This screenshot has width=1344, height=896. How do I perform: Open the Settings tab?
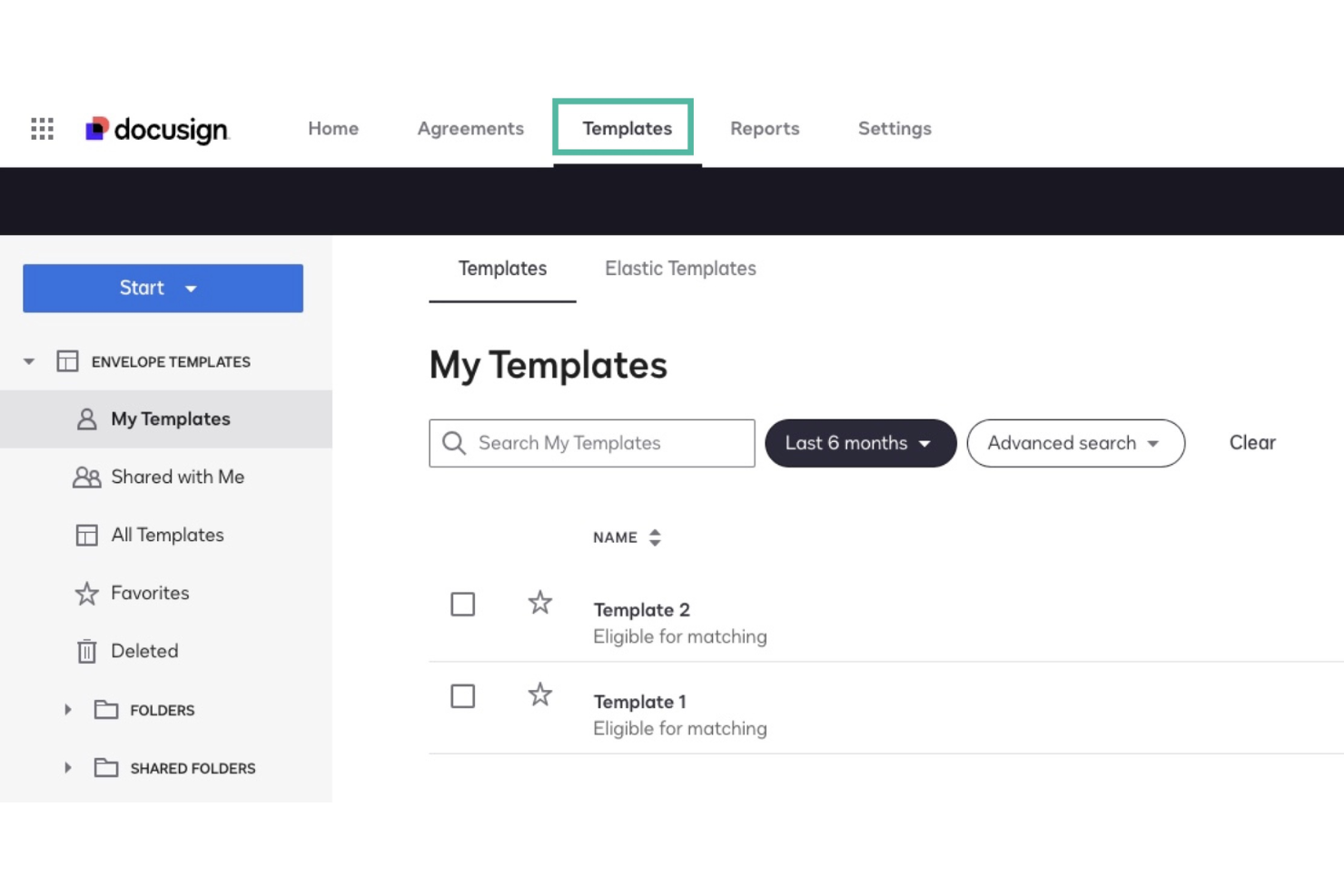click(894, 129)
